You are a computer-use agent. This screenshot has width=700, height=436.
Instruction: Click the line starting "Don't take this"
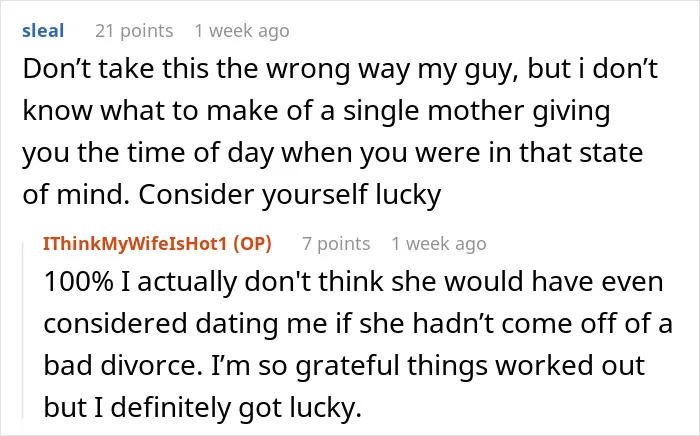[x=340, y=71]
